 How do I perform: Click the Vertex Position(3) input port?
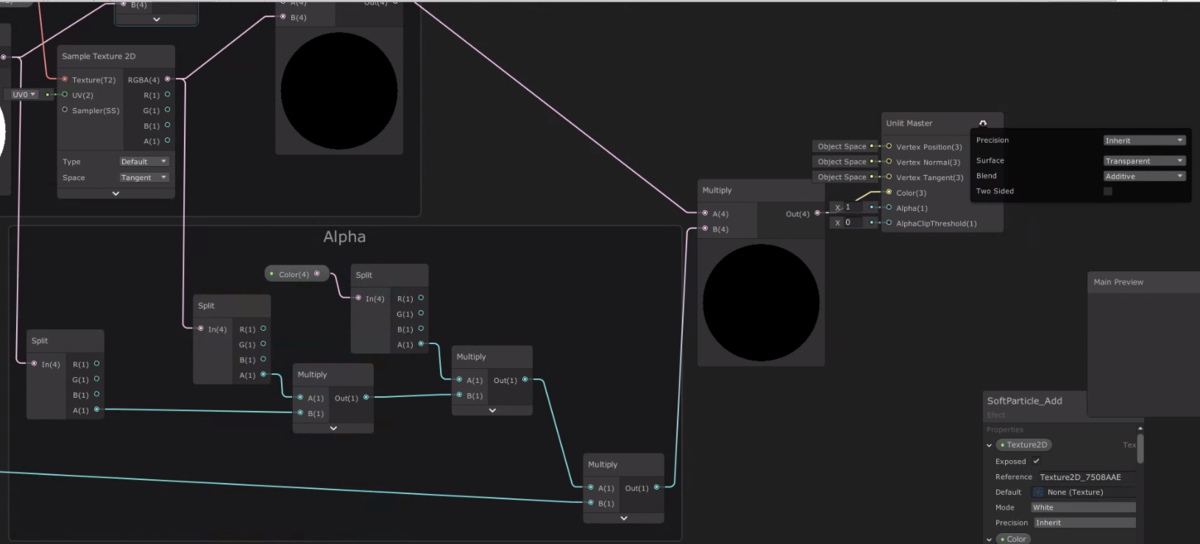[889, 146]
